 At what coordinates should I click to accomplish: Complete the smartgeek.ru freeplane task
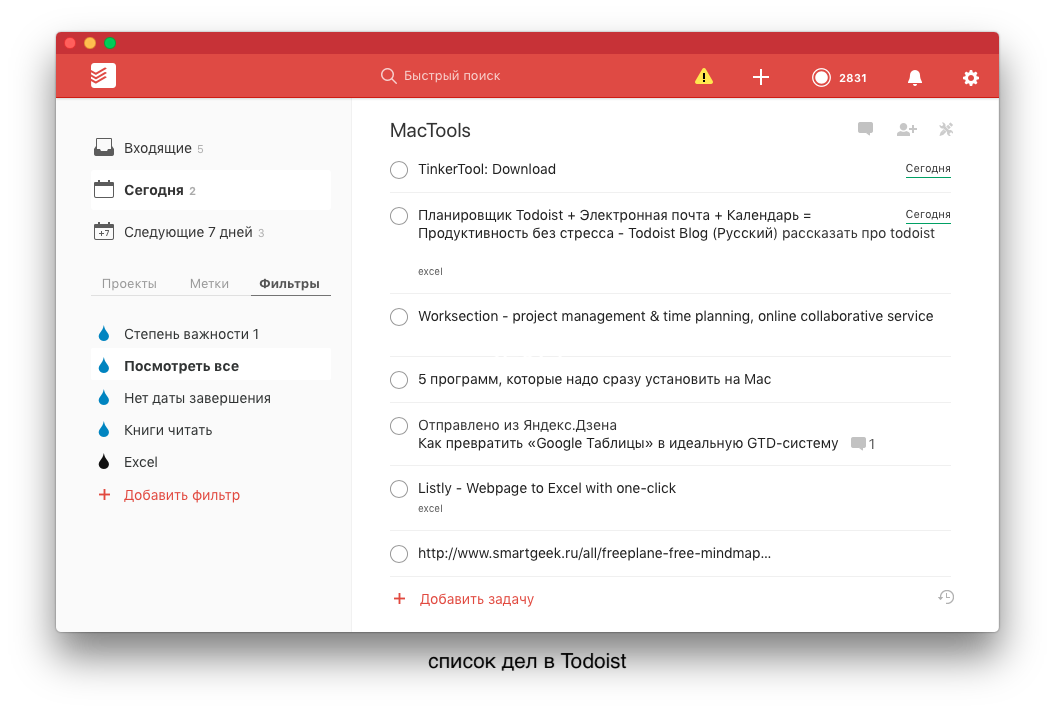click(399, 554)
